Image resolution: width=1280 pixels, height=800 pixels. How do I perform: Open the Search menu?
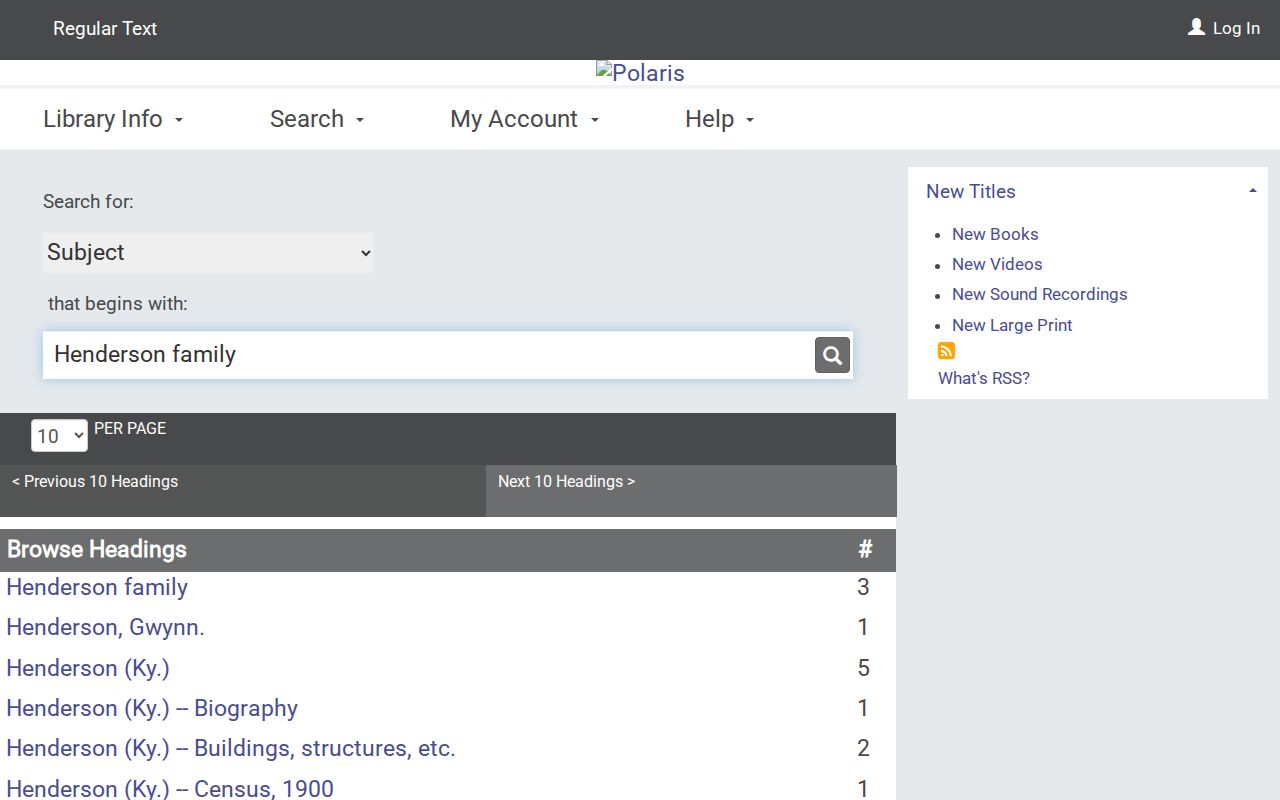[x=317, y=119]
